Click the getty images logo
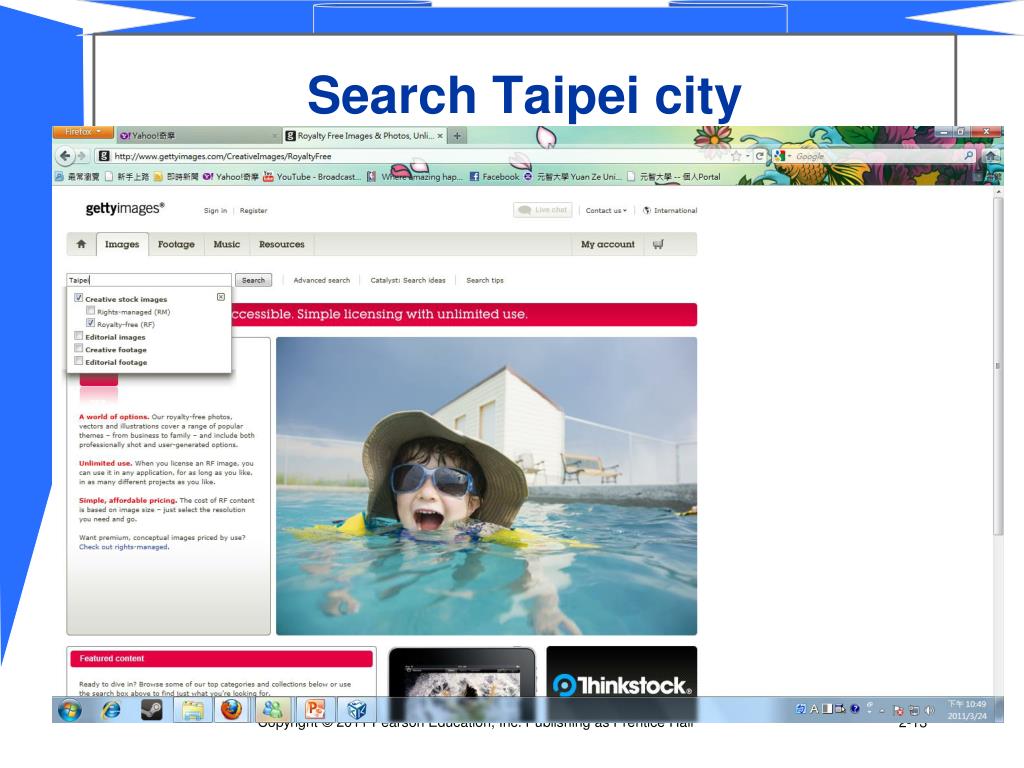 (125, 208)
